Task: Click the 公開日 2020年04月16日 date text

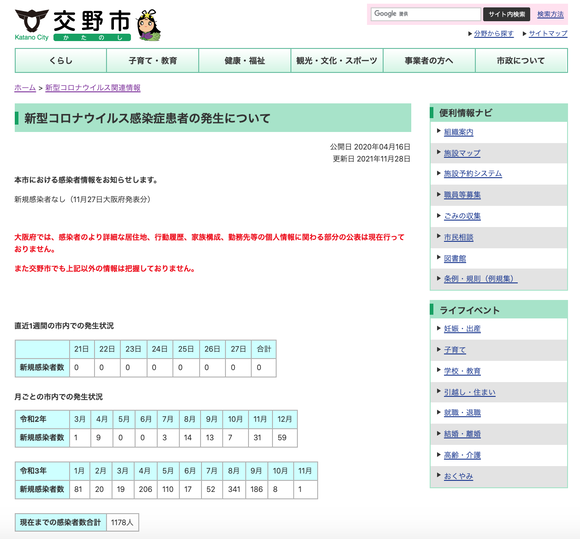Action: point(370,147)
